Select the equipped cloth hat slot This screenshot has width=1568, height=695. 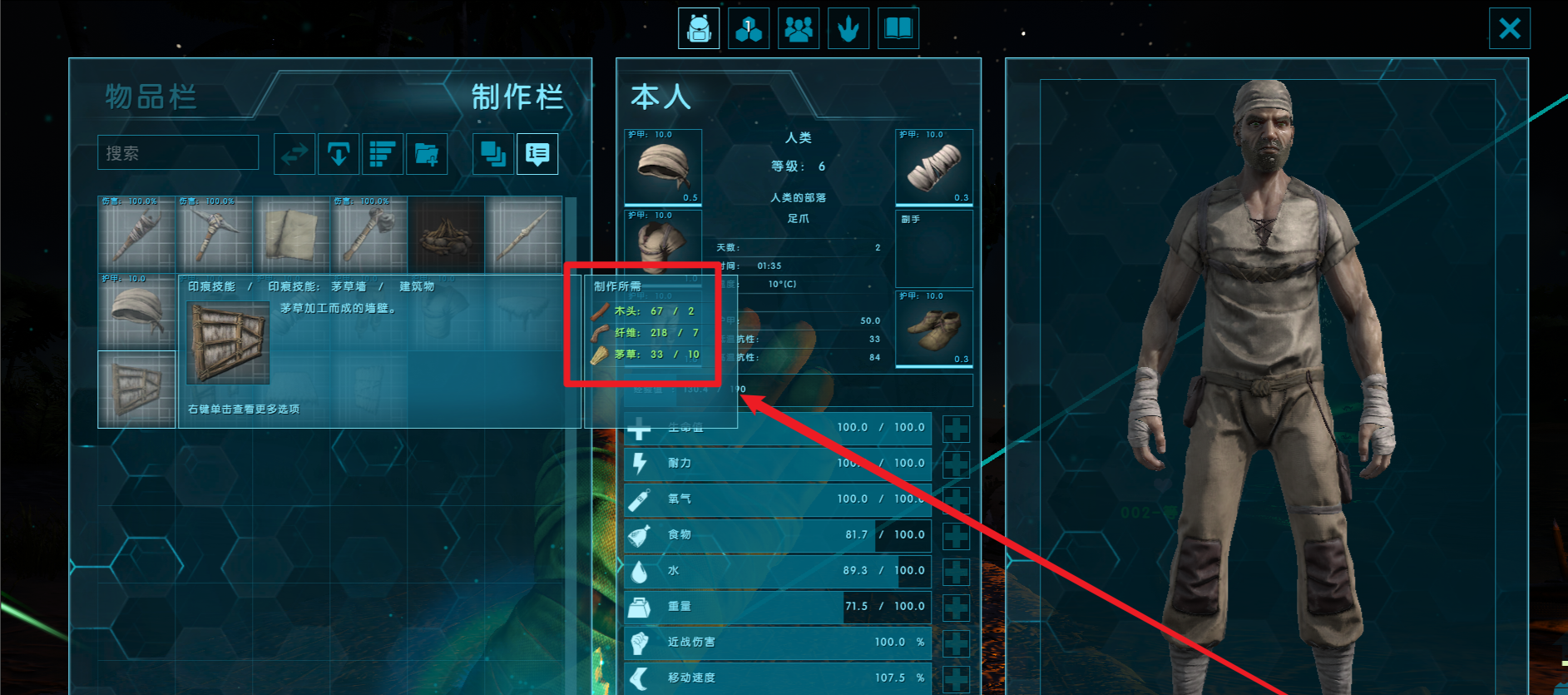(x=663, y=167)
